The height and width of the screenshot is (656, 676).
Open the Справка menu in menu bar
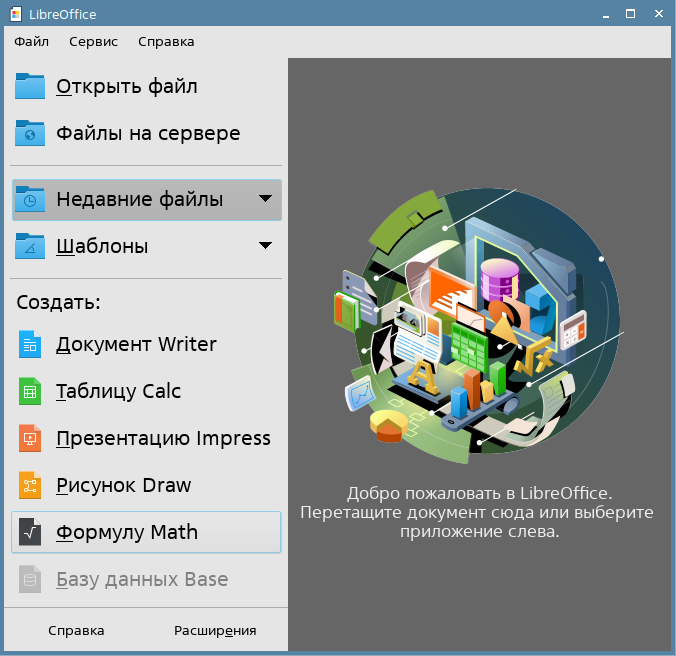[166, 42]
